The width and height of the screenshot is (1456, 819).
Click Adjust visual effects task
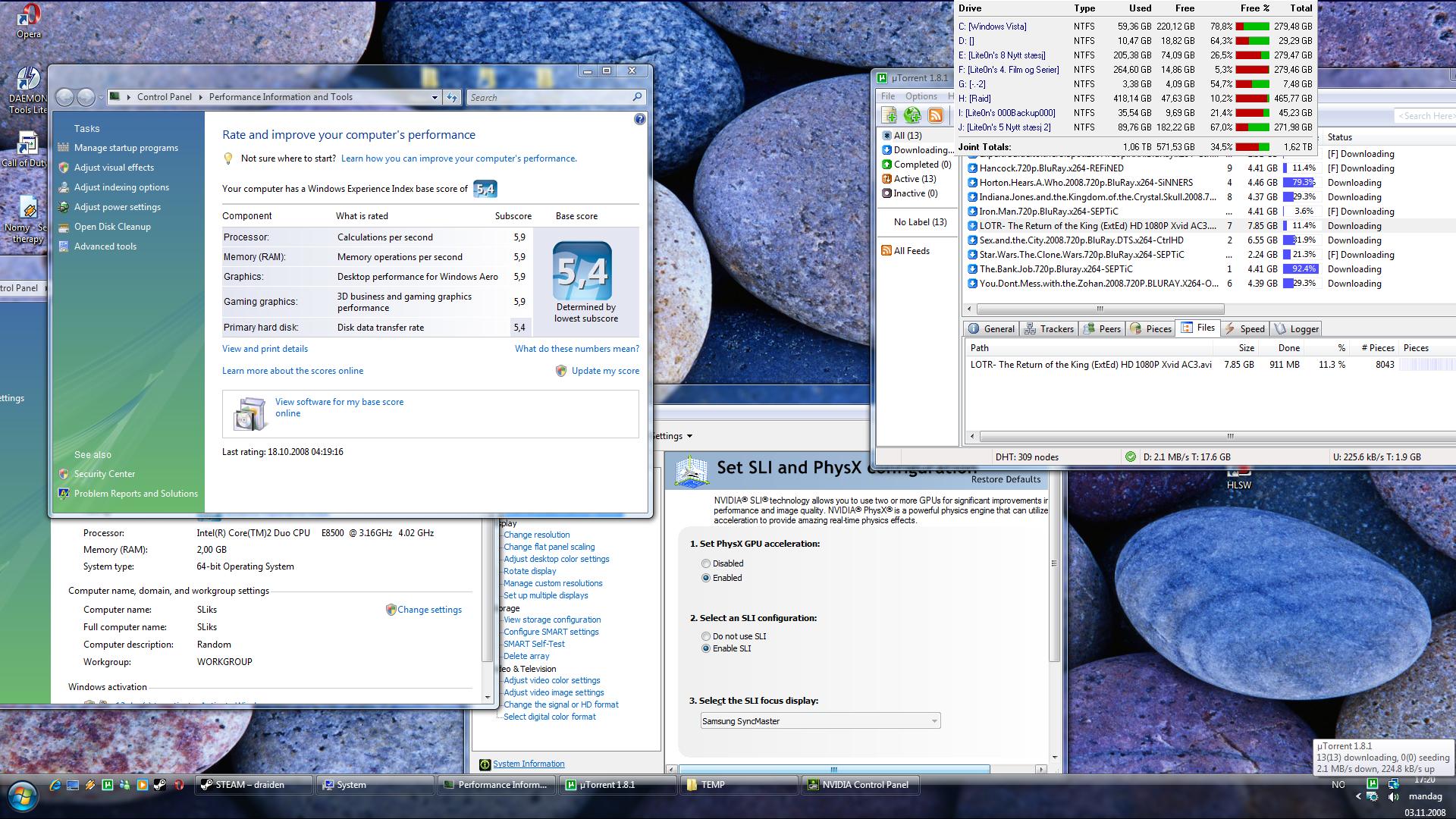pos(114,168)
